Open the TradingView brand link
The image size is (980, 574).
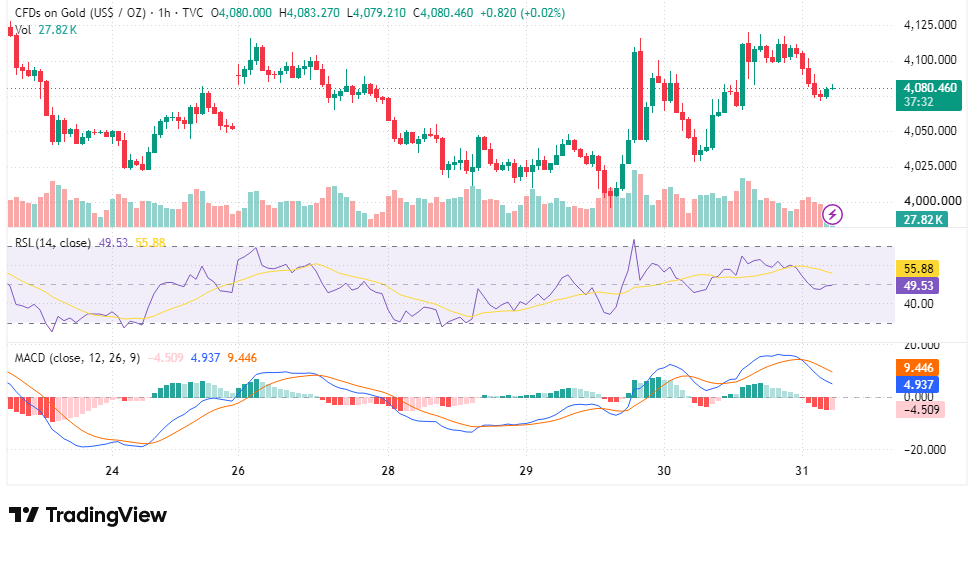tap(88, 515)
